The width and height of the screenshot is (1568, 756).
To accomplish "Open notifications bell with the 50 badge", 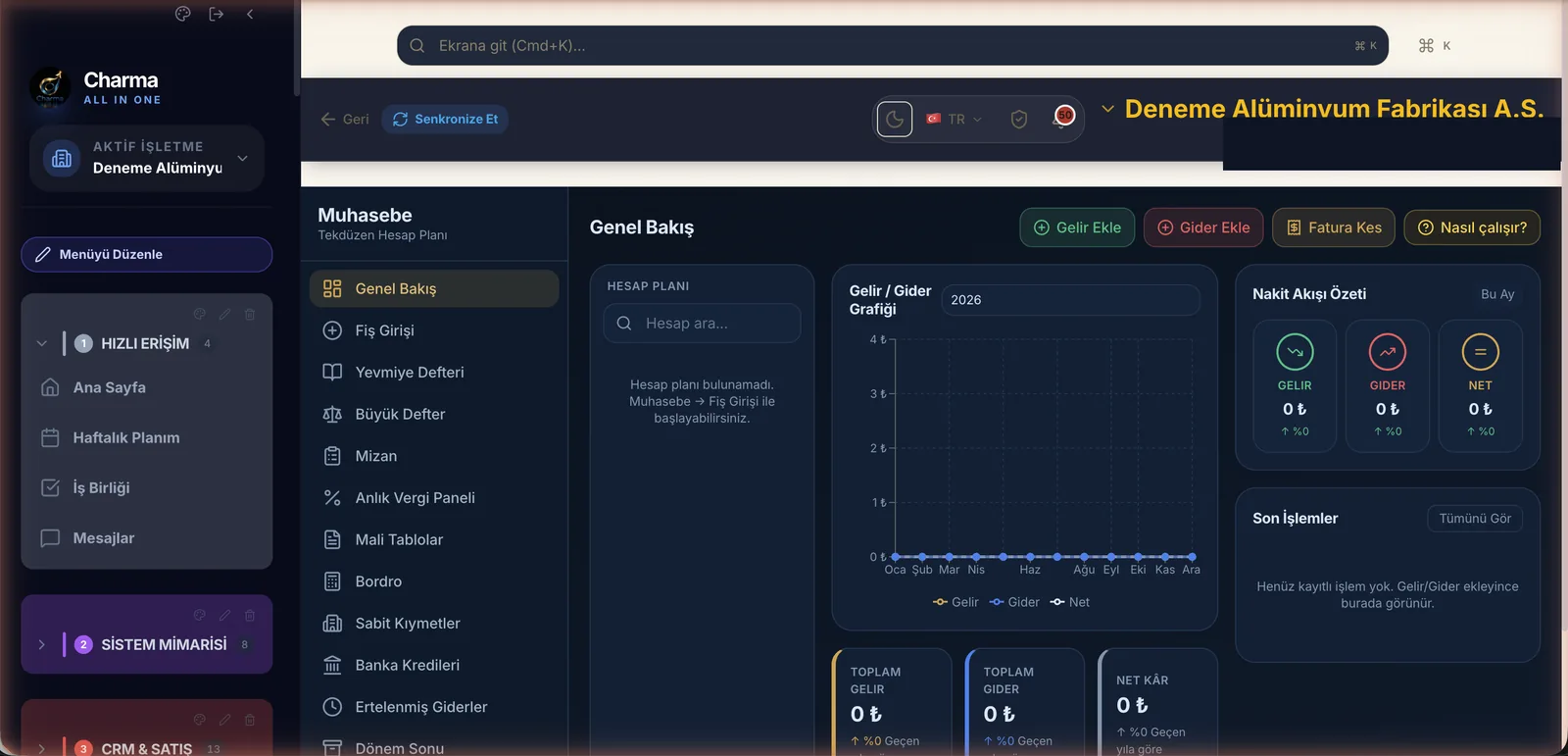I will tap(1062, 119).
